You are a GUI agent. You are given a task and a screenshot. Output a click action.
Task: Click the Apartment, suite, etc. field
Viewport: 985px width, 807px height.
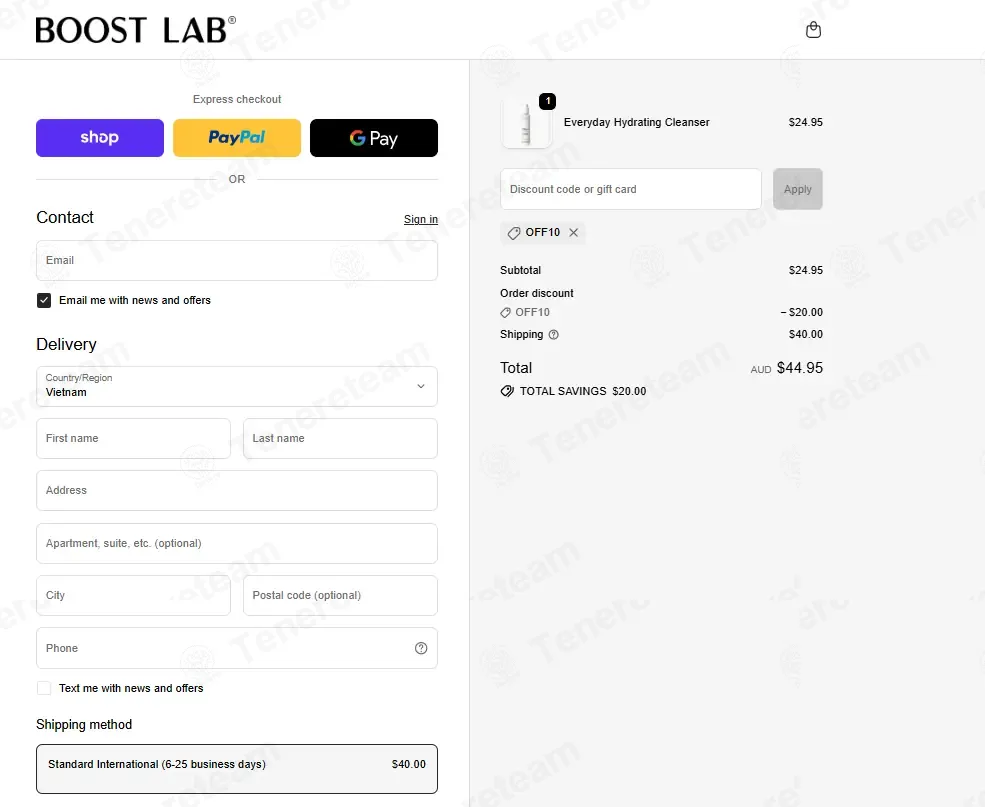point(237,543)
